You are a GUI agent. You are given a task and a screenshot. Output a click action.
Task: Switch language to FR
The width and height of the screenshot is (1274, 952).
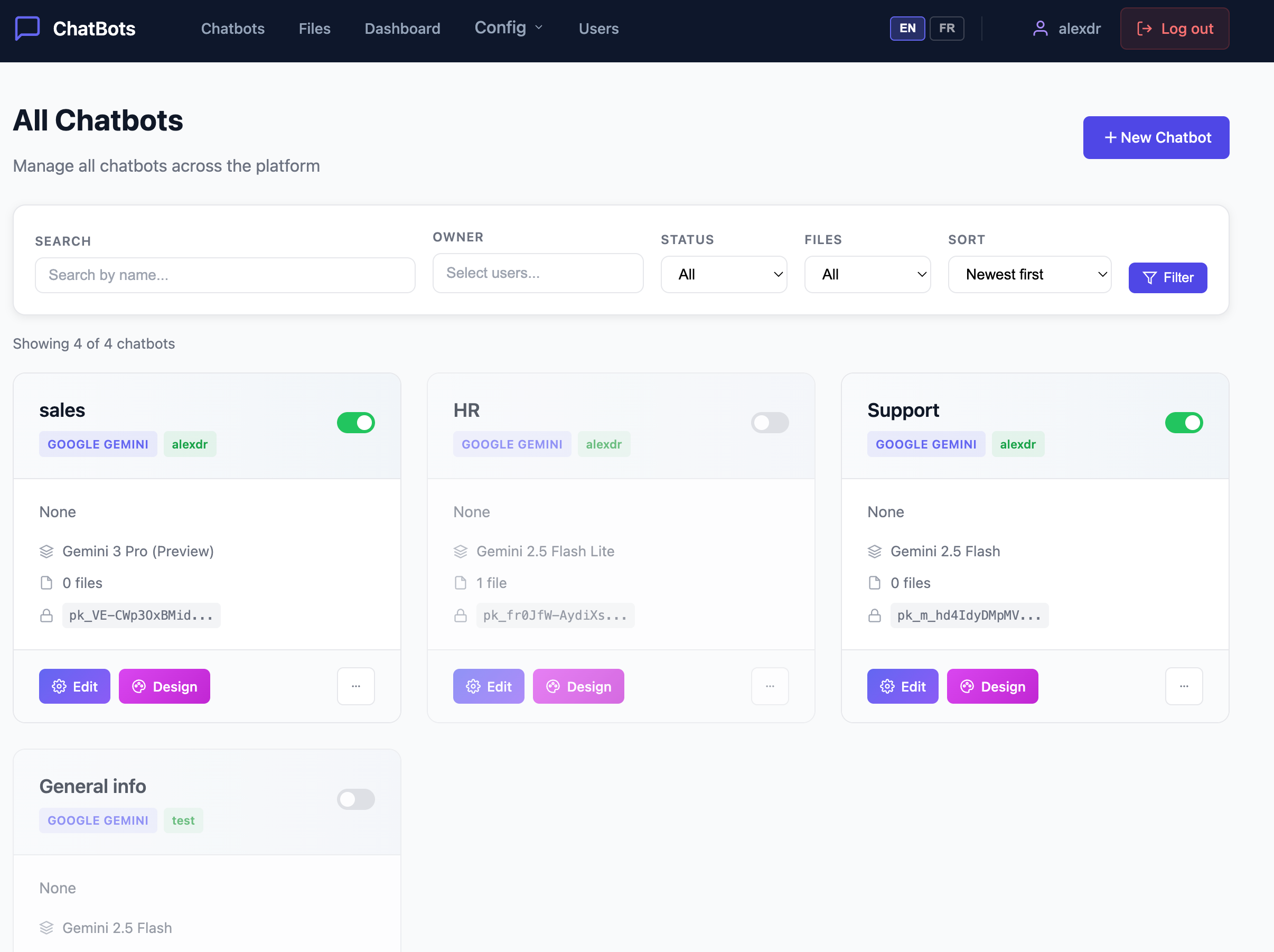tap(947, 28)
